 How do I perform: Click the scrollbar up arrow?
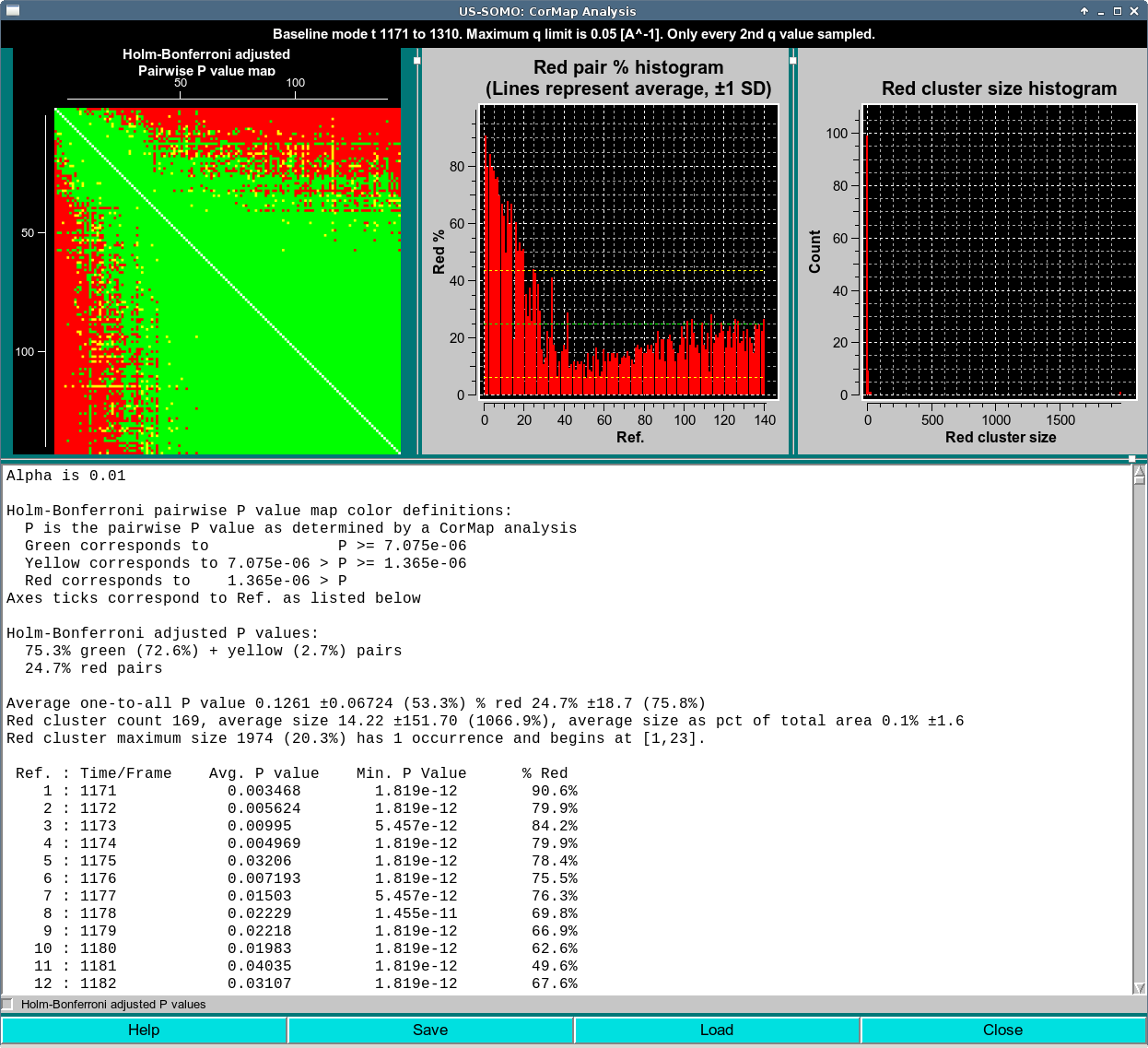pos(1139,472)
